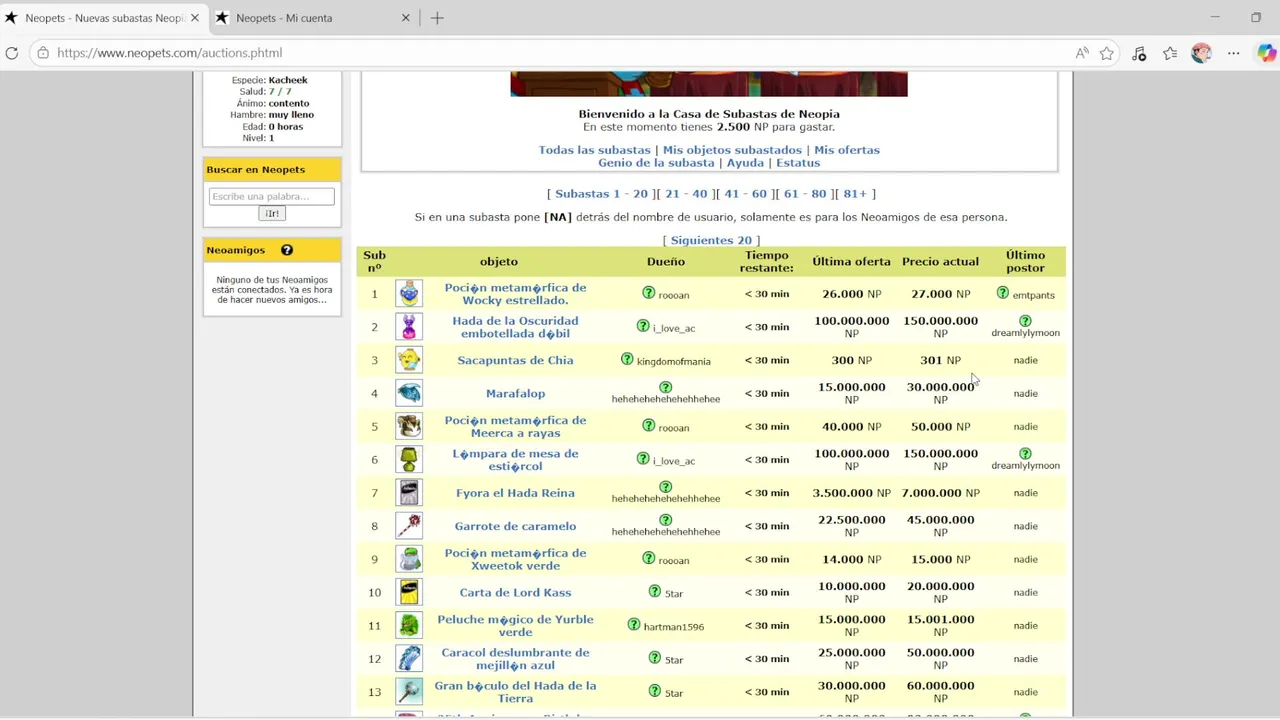This screenshot has width=1280, height=720.
Task: Open the Copilot sidebar icon
Action: point(1266,53)
